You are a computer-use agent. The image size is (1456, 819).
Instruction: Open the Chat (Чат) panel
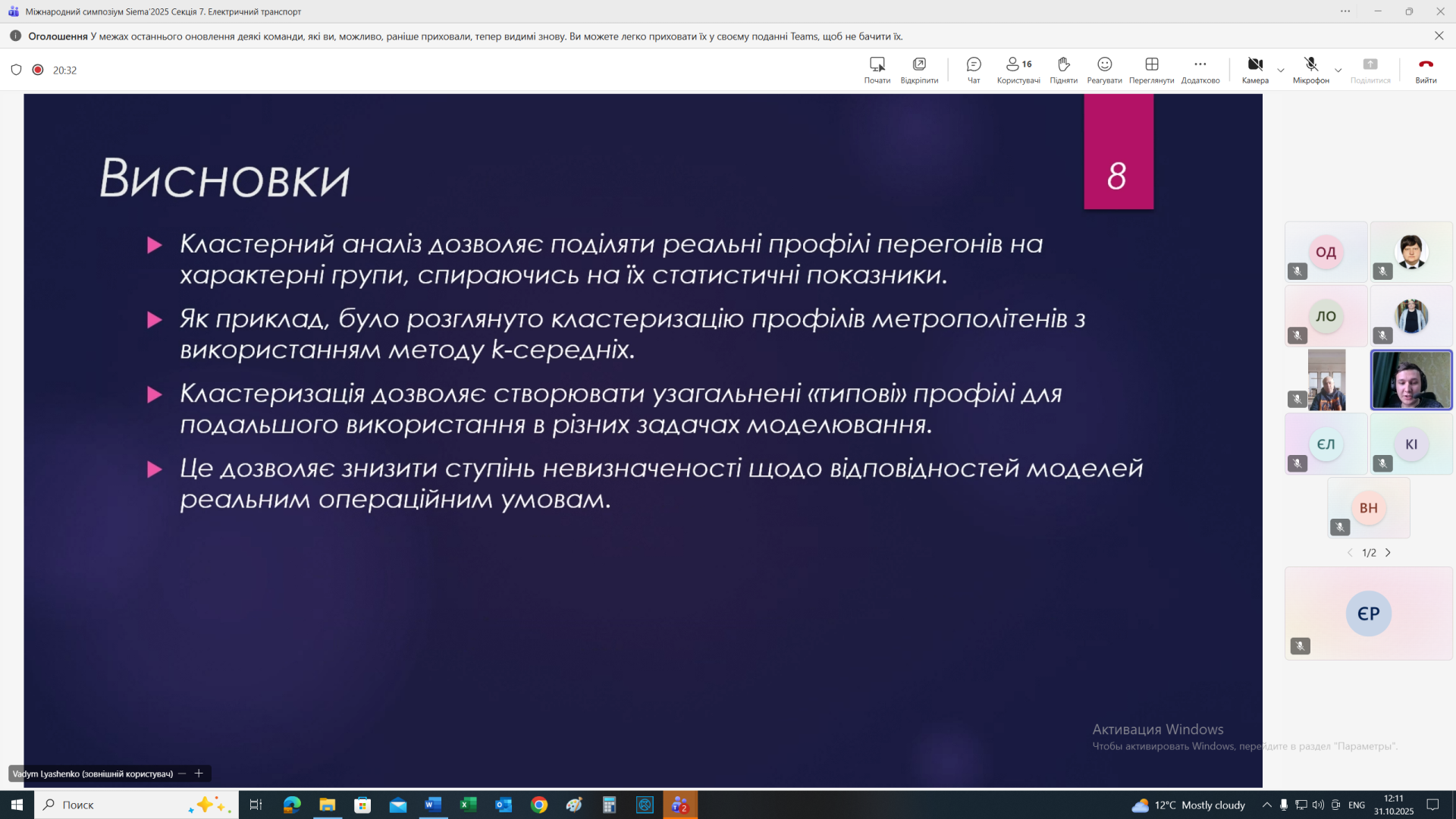[x=974, y=69]
